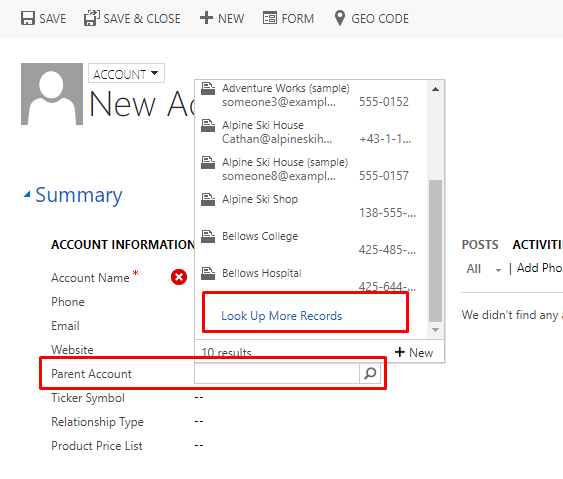Click the lookup list scrollbar down arrow
Image resolution: width=563 pixels, height=479 pixels.
point(436,330)
